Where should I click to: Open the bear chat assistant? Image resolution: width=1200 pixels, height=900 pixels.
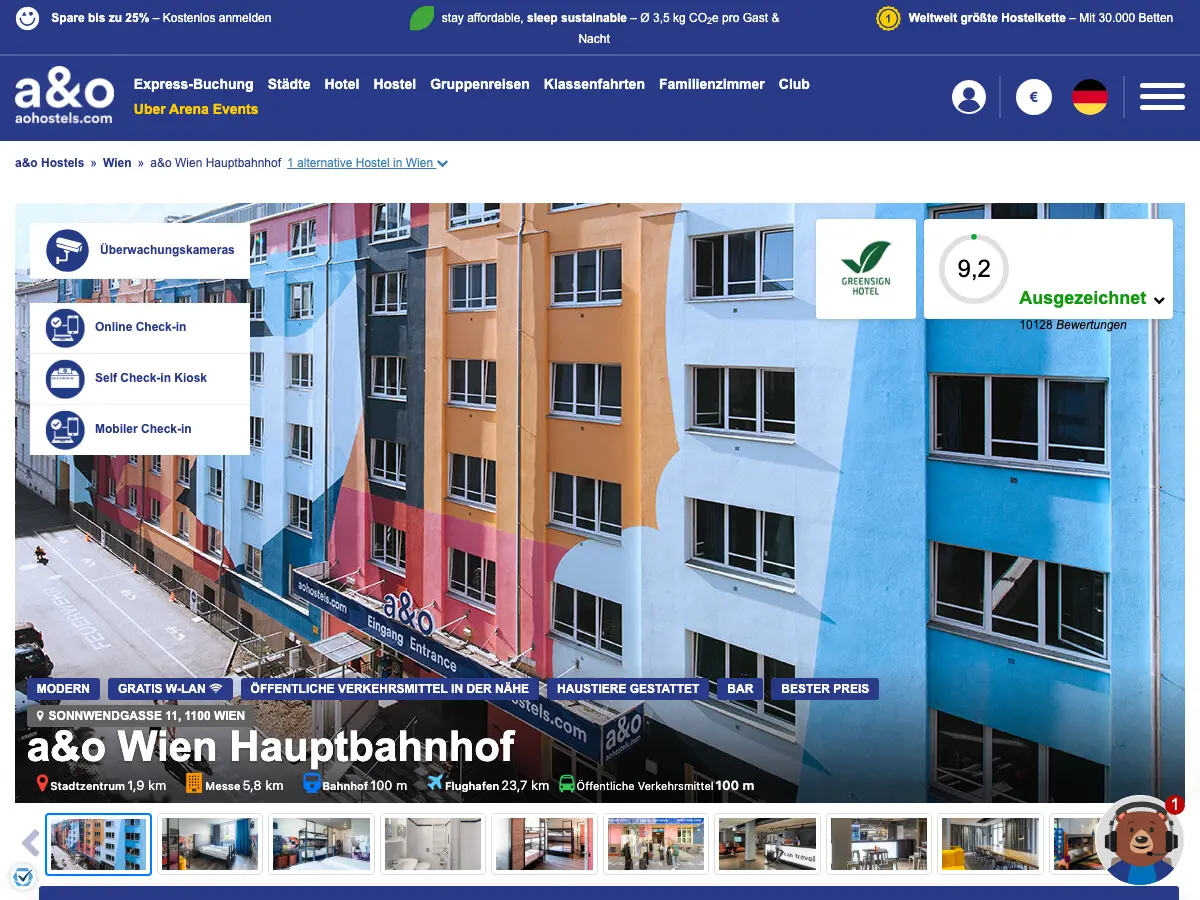[x=1140, y=840]
